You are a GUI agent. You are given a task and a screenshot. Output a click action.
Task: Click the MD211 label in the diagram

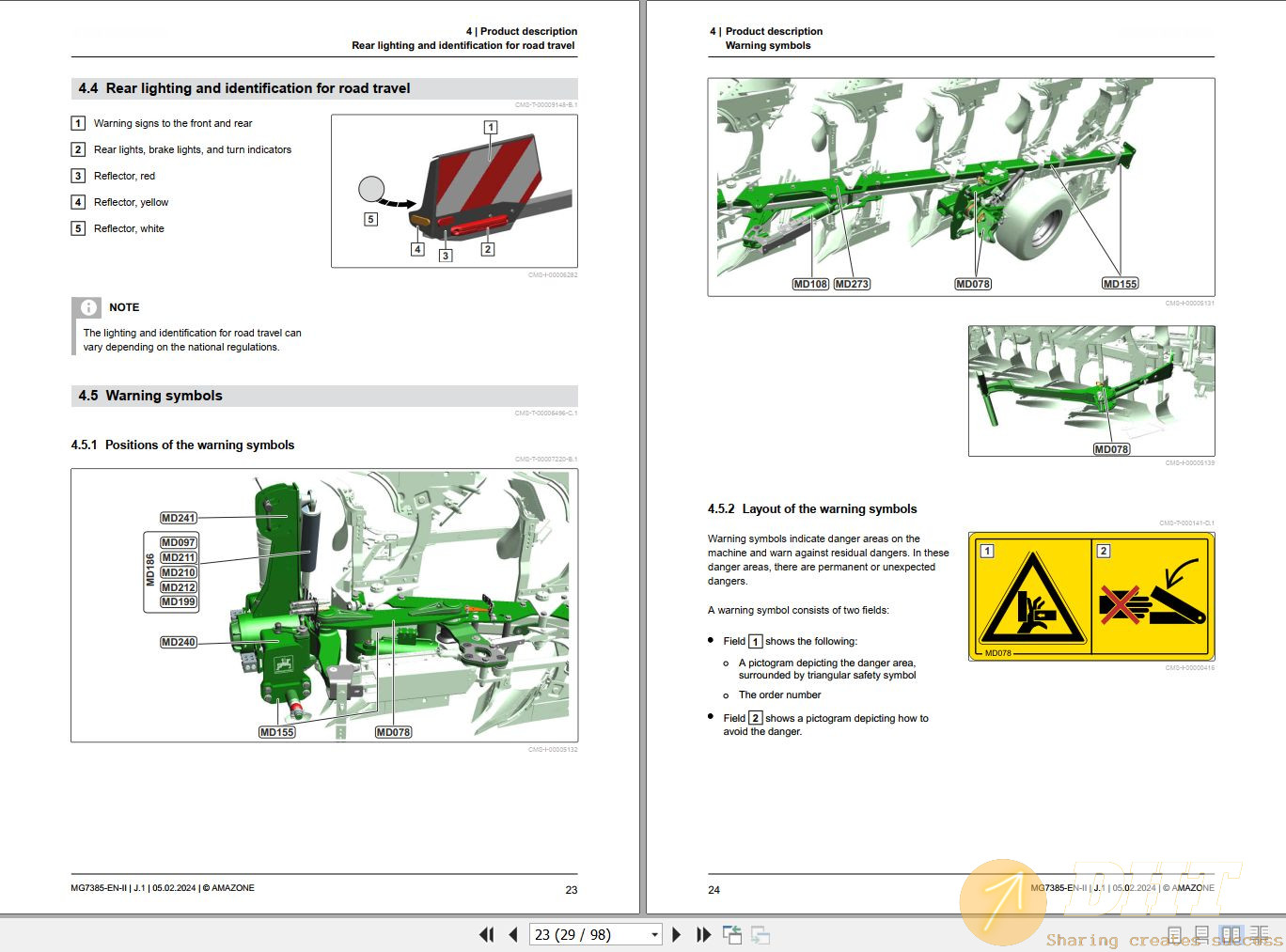coord(179,557)
